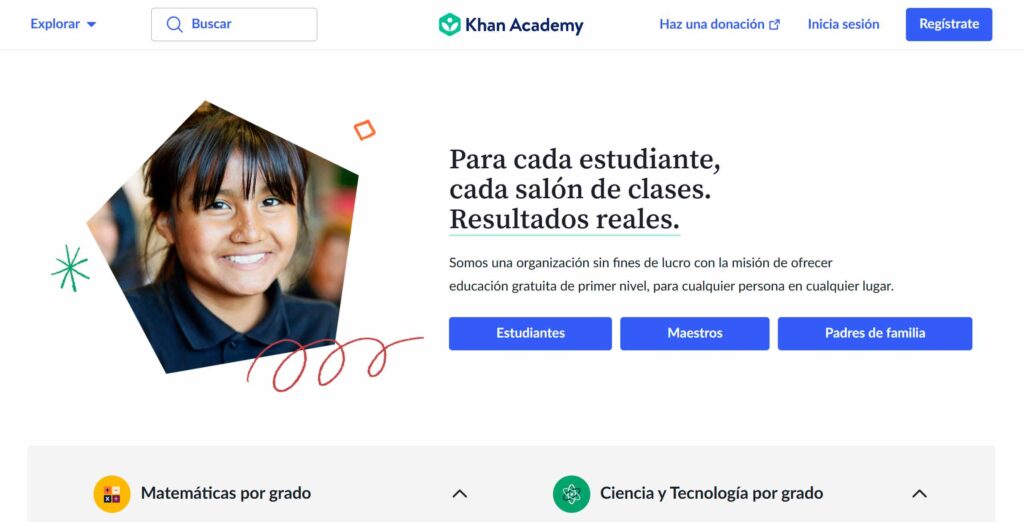Click the Khan Academy leaf logo icon
Screen dimensions: 1024x522
pyautogui.click(x=449, y=24)
